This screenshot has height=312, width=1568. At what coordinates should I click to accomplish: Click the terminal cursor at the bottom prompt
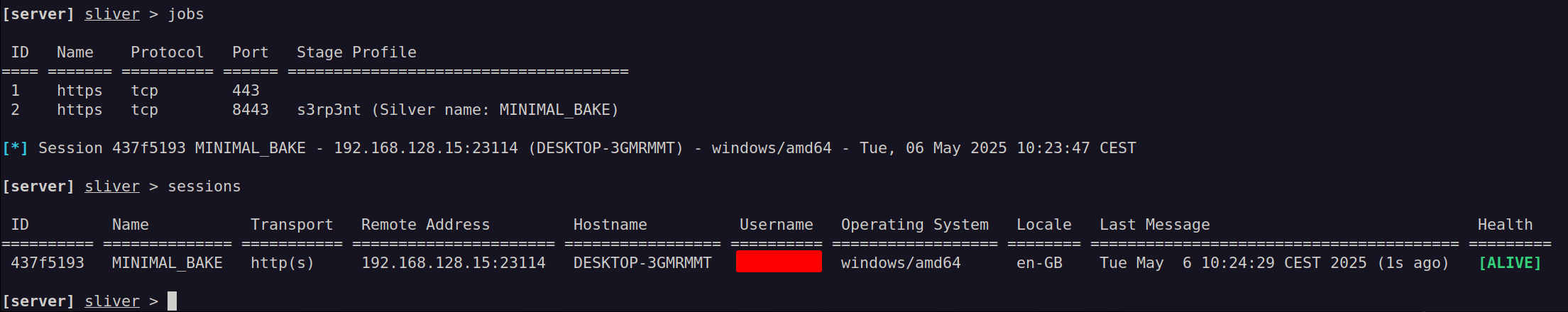(x=172, y=301)
